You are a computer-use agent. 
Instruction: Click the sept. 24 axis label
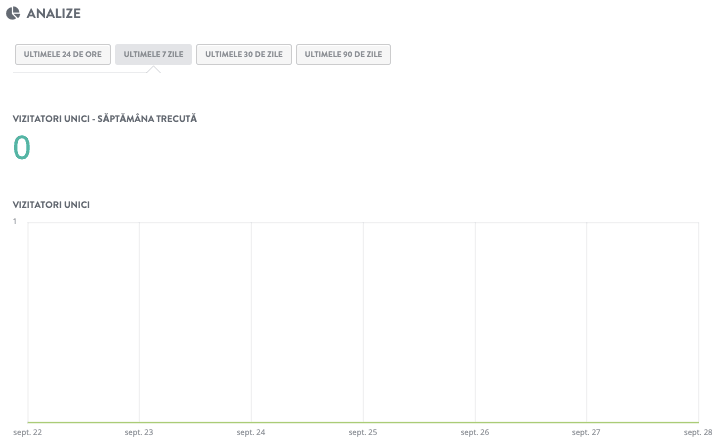coord(251,433)
